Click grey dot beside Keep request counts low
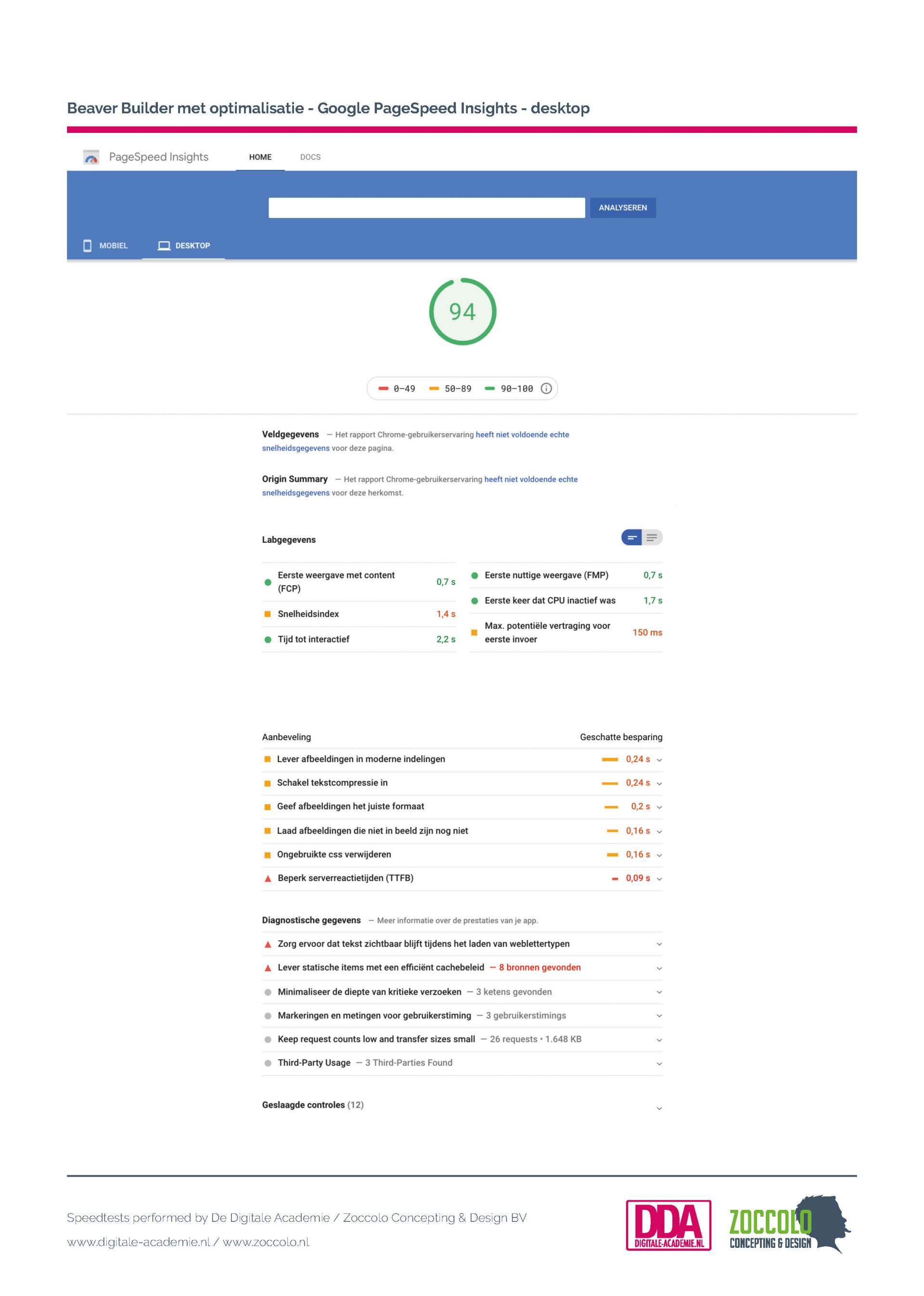Viewport: 924px width, 1296px height. tap(268, 1039)
